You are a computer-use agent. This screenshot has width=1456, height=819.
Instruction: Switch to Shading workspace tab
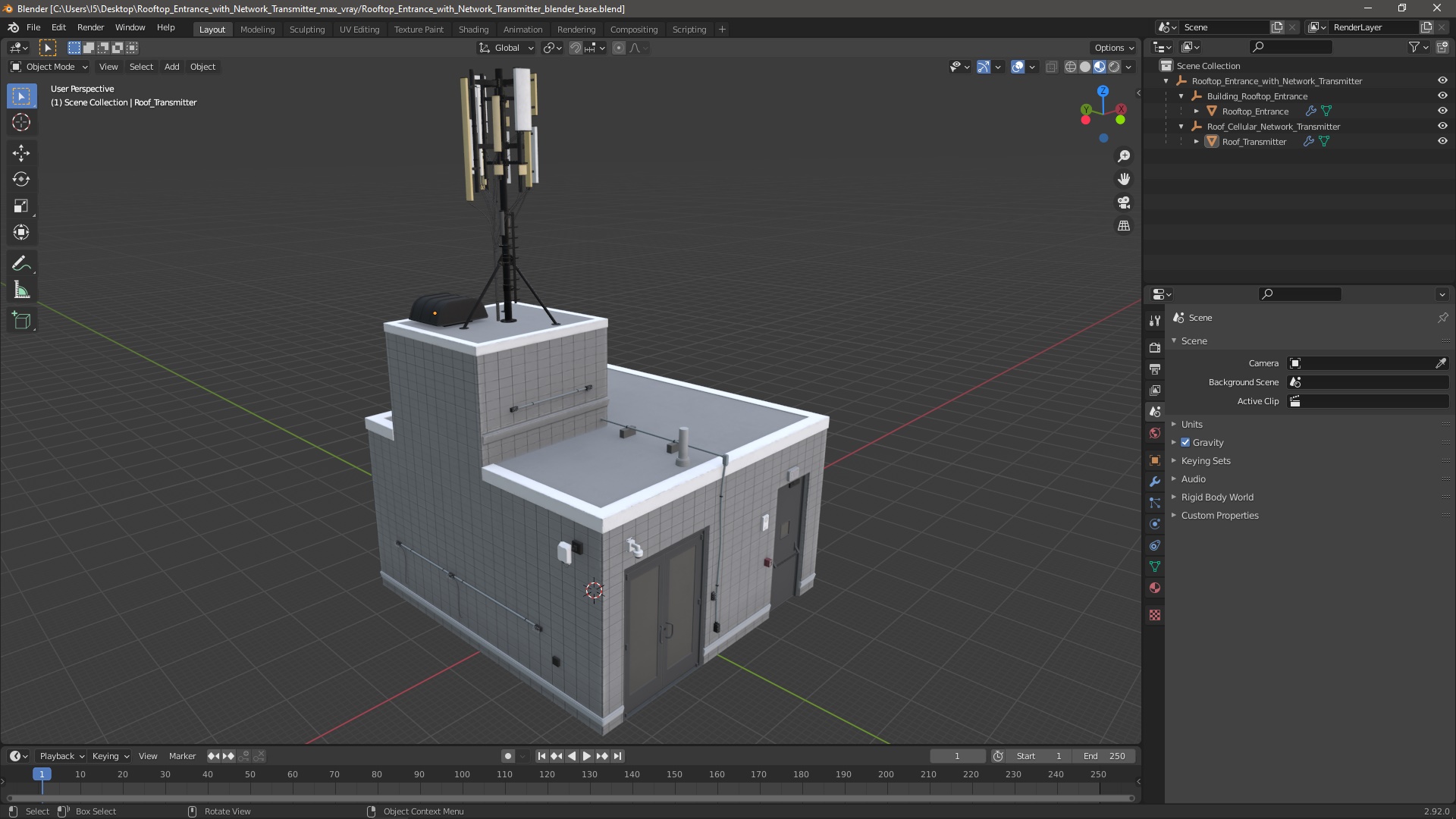point(473,30)
